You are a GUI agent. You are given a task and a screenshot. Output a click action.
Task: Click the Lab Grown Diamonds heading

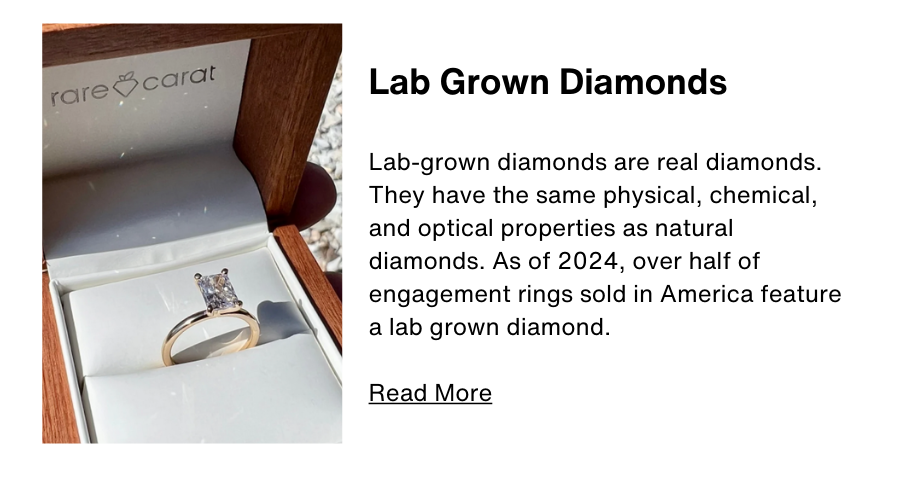click(548, 81)
